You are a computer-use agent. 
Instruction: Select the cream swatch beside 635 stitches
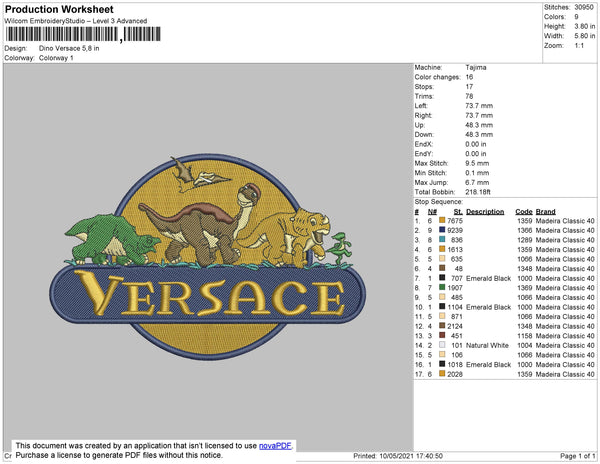coord(442,259)
